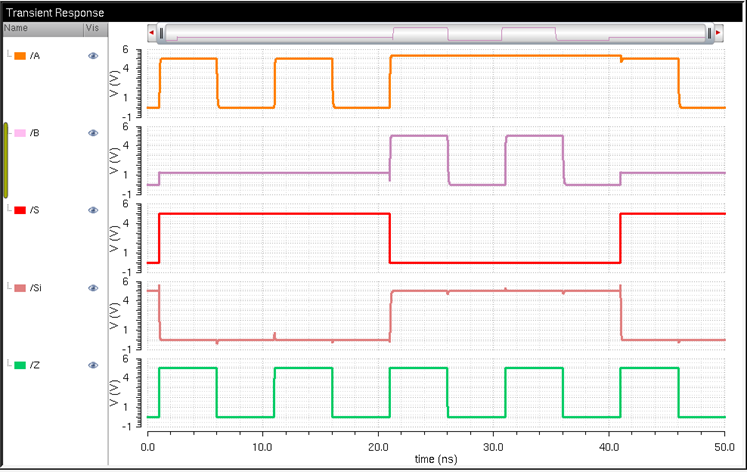Click the overview scrollbar thumb
Viewport: 747px width, 472px height.
[x=435, y=33]
